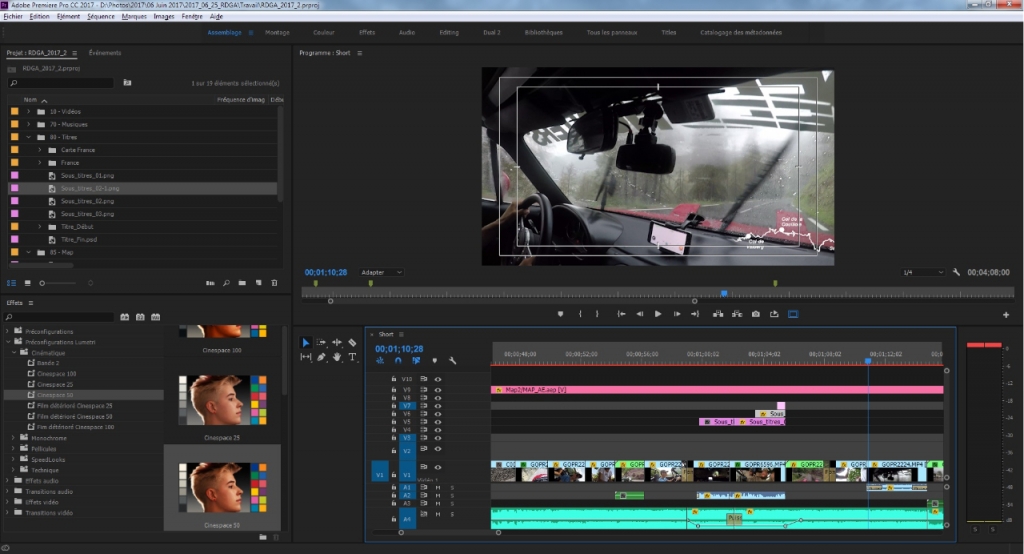This screenshot has height=554, width=1024.
Task: Open the 1/4 playback resolution dropdown
Action: (x=923, y=272)
